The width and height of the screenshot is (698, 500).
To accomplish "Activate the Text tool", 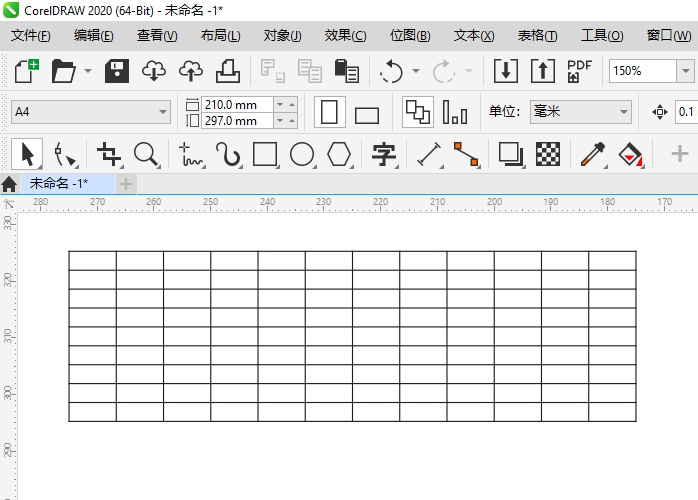I will [x=383, y=154].
